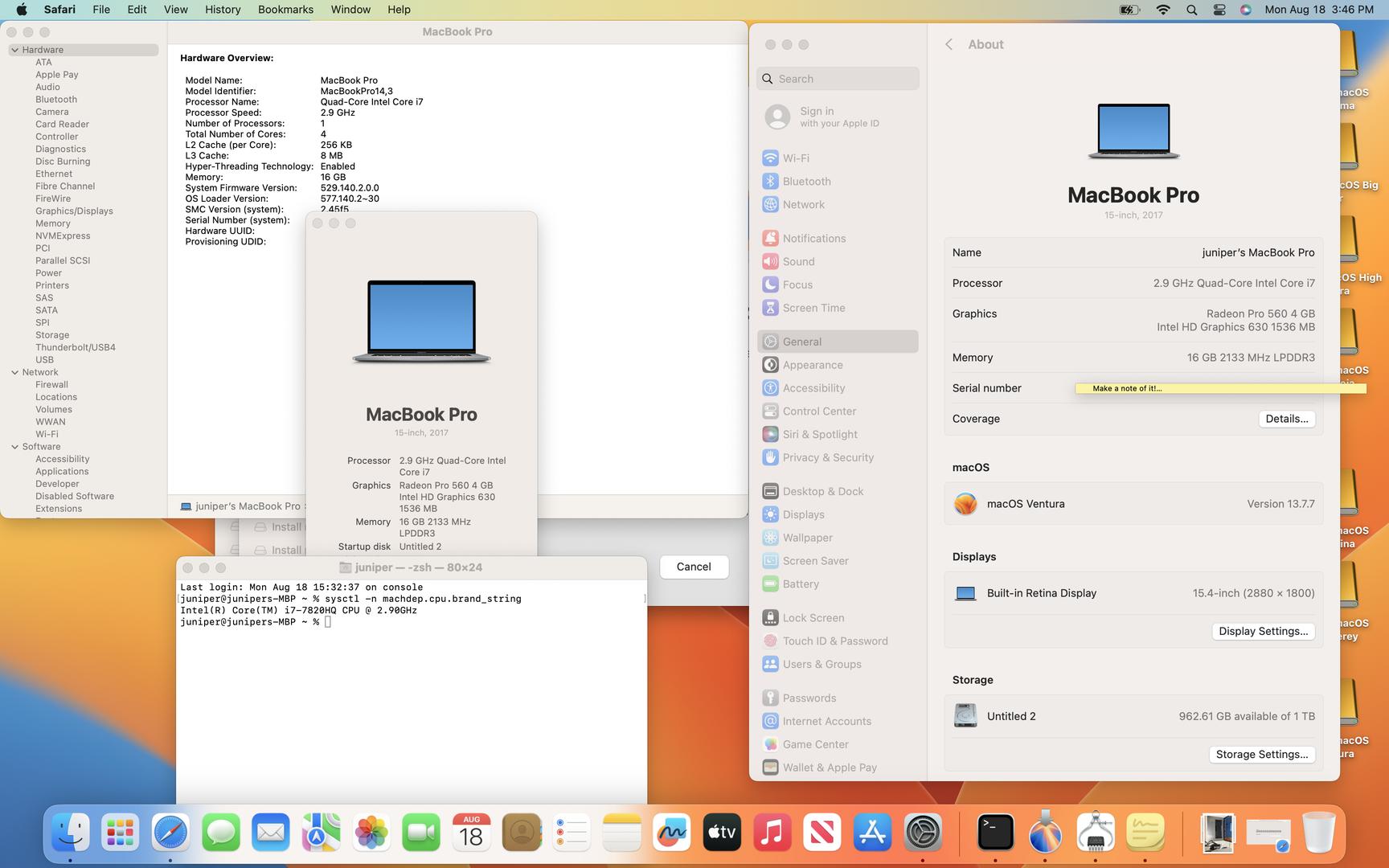Open Freeform from the Dock

click(672, 833)
